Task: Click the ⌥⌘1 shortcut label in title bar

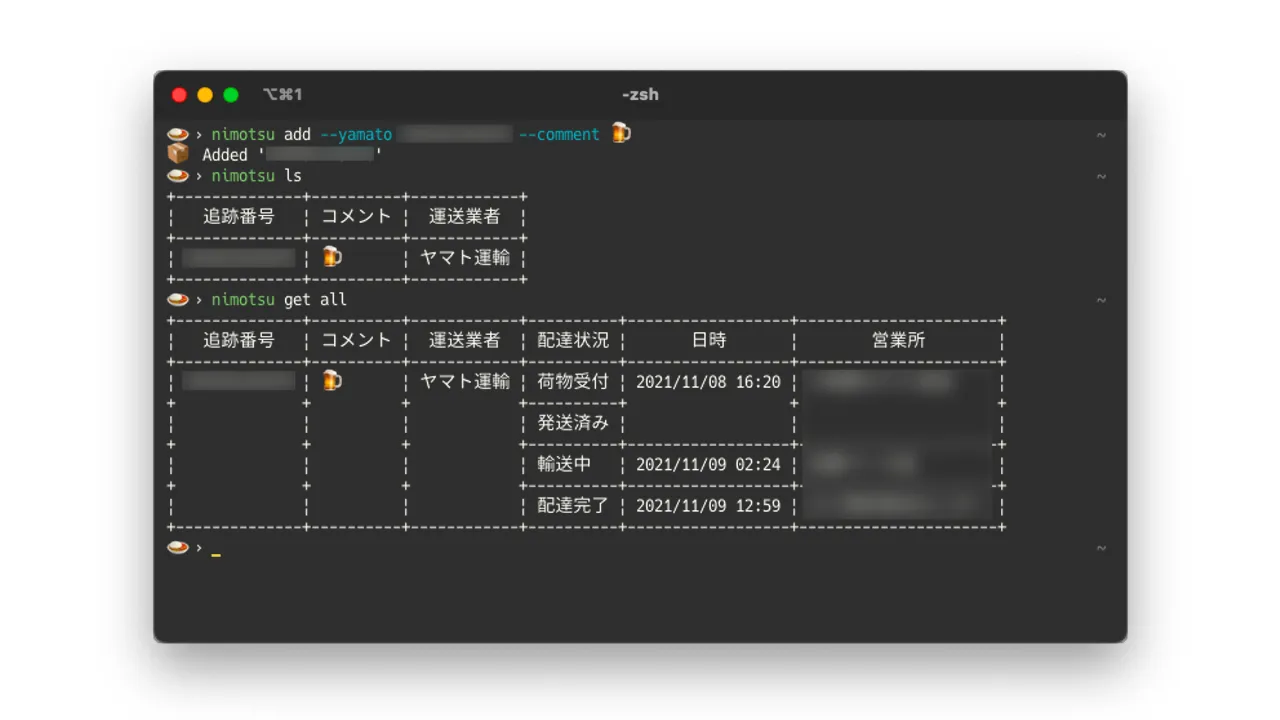Action: tap(282, 95)
